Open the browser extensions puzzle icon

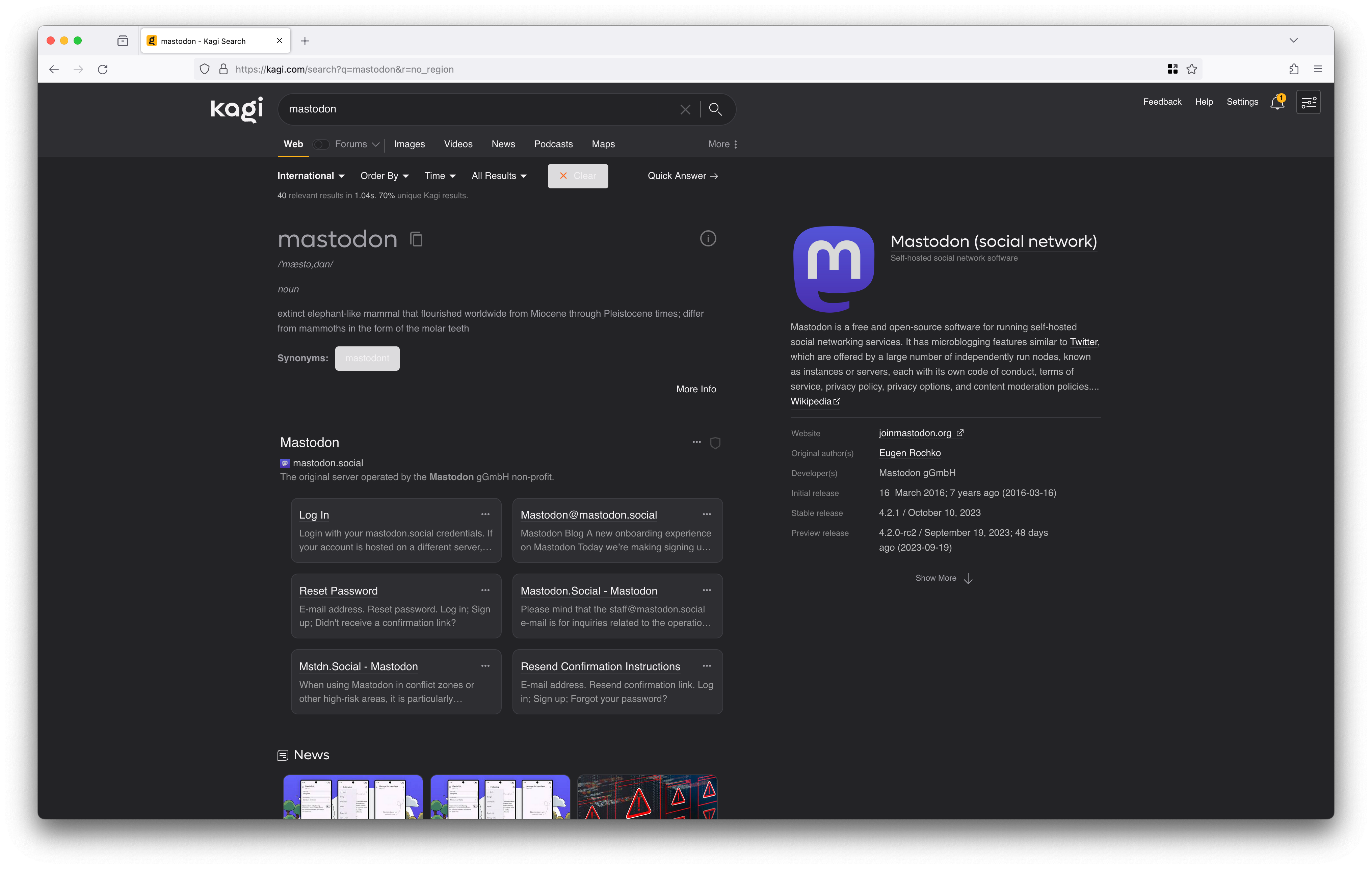[x=1294, y=70]
